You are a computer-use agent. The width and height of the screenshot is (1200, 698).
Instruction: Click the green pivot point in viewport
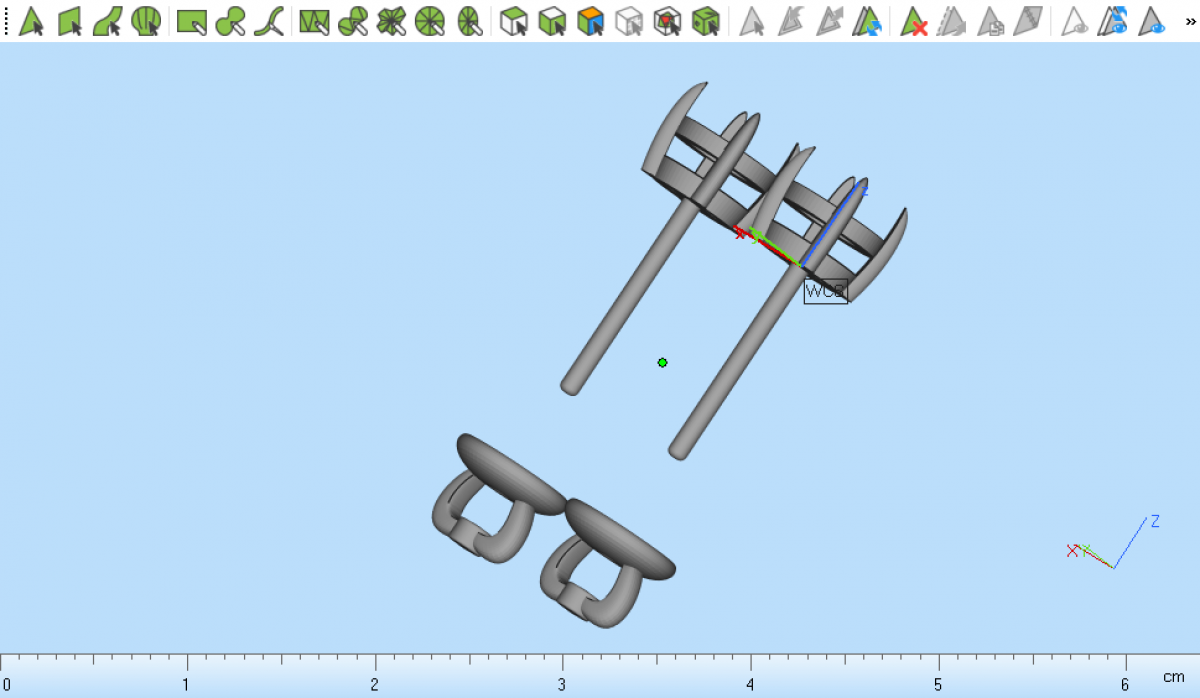[x=662, y=362]
